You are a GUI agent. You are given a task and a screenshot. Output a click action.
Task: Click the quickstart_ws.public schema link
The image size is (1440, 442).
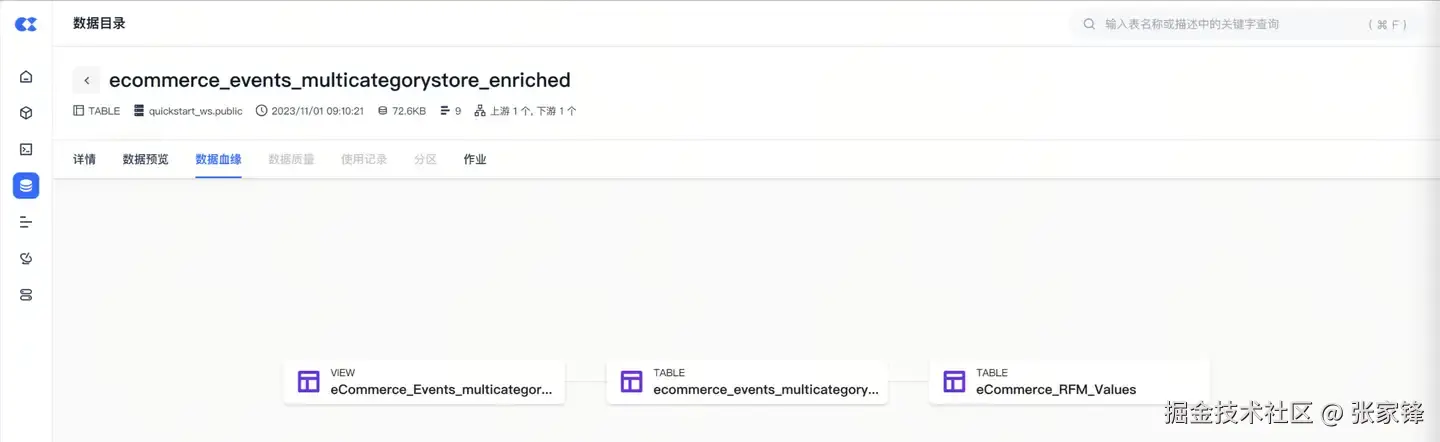click(x=194, y=111)
